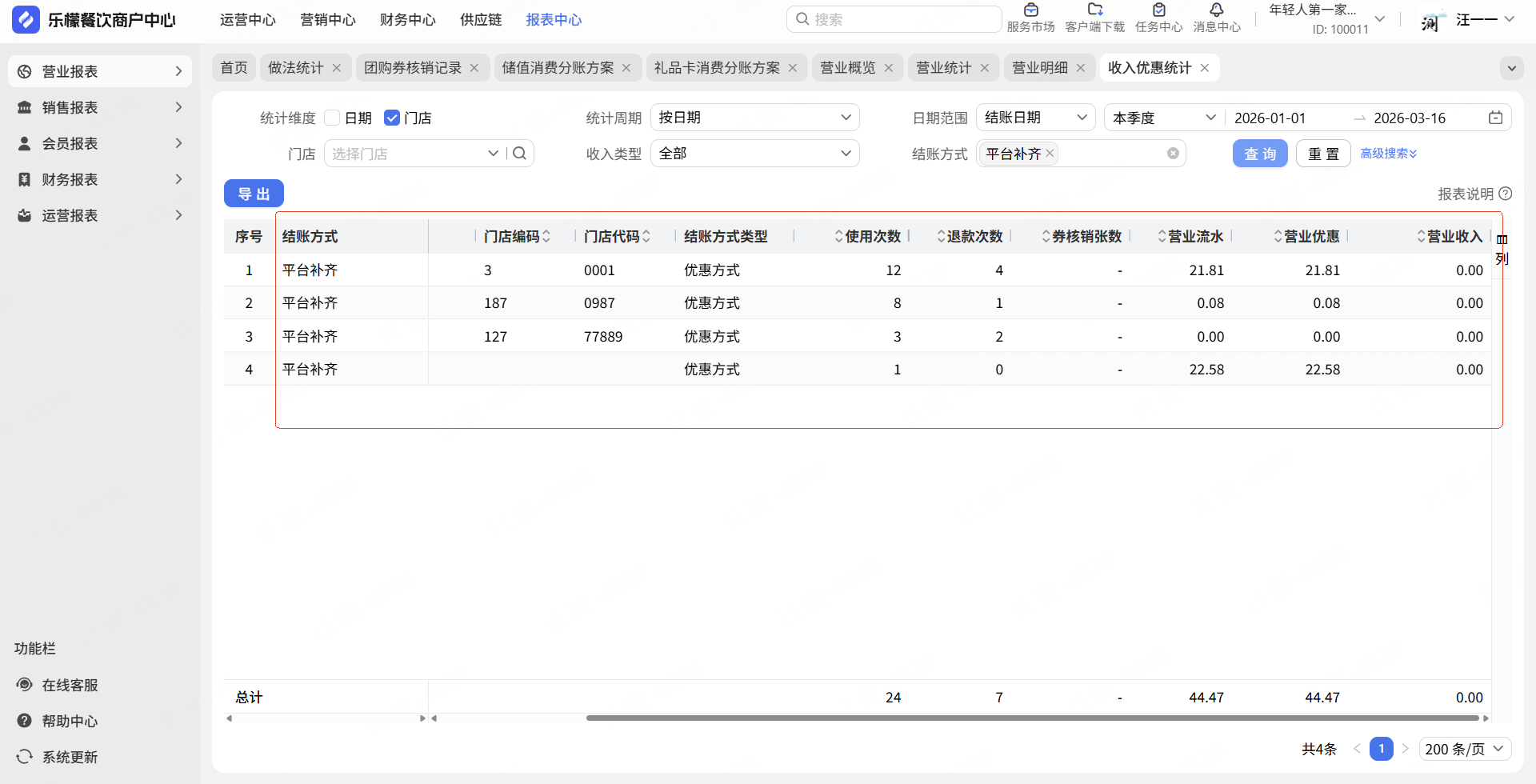Open the 在线客服 online support icon
The image size is (1536, 784).
25,685
